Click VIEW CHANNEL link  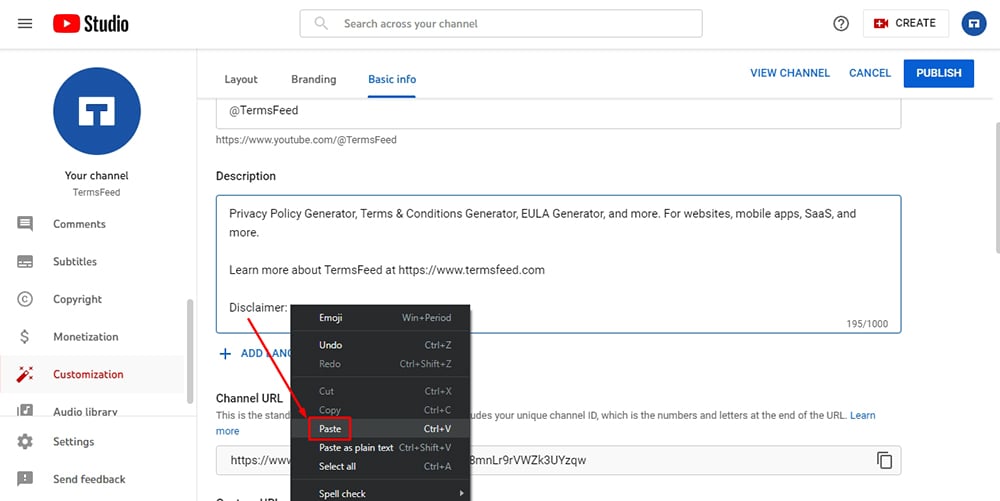click(x=790, y=73)
